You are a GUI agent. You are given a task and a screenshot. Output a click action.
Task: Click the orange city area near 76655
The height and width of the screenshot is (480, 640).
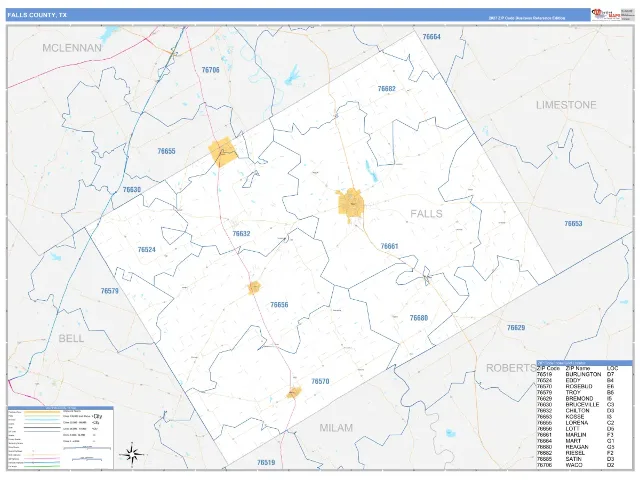click(x=222, y=152)
